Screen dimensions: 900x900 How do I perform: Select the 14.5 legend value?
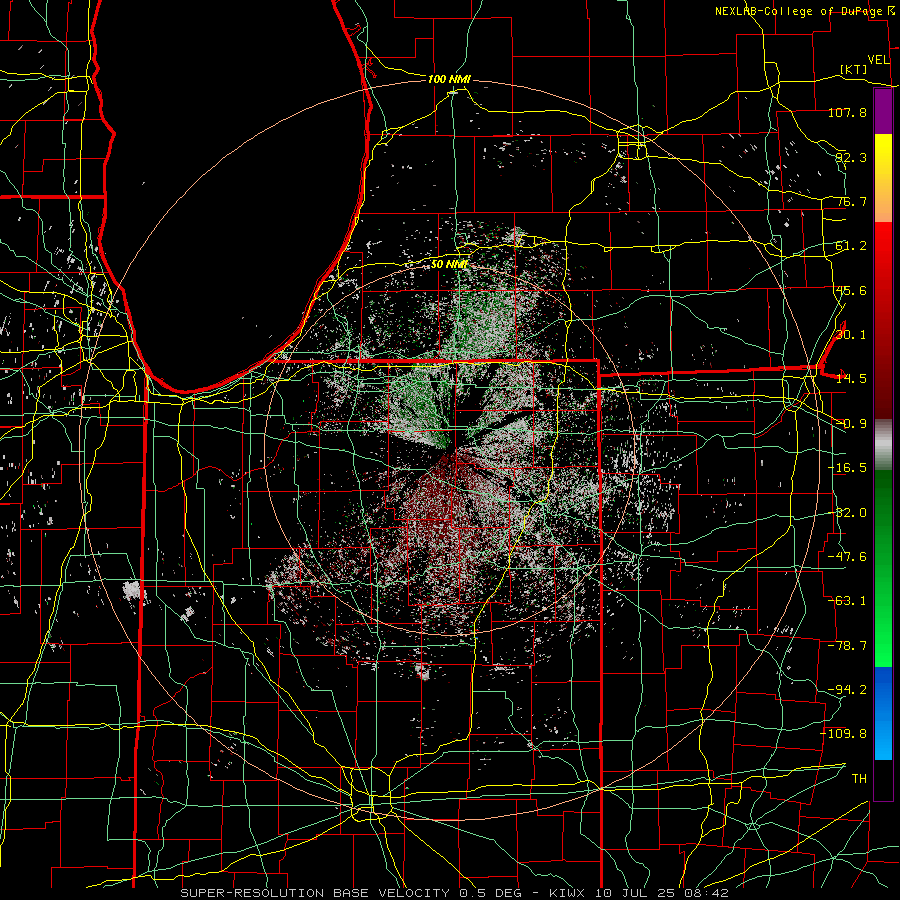click(851, 379)
